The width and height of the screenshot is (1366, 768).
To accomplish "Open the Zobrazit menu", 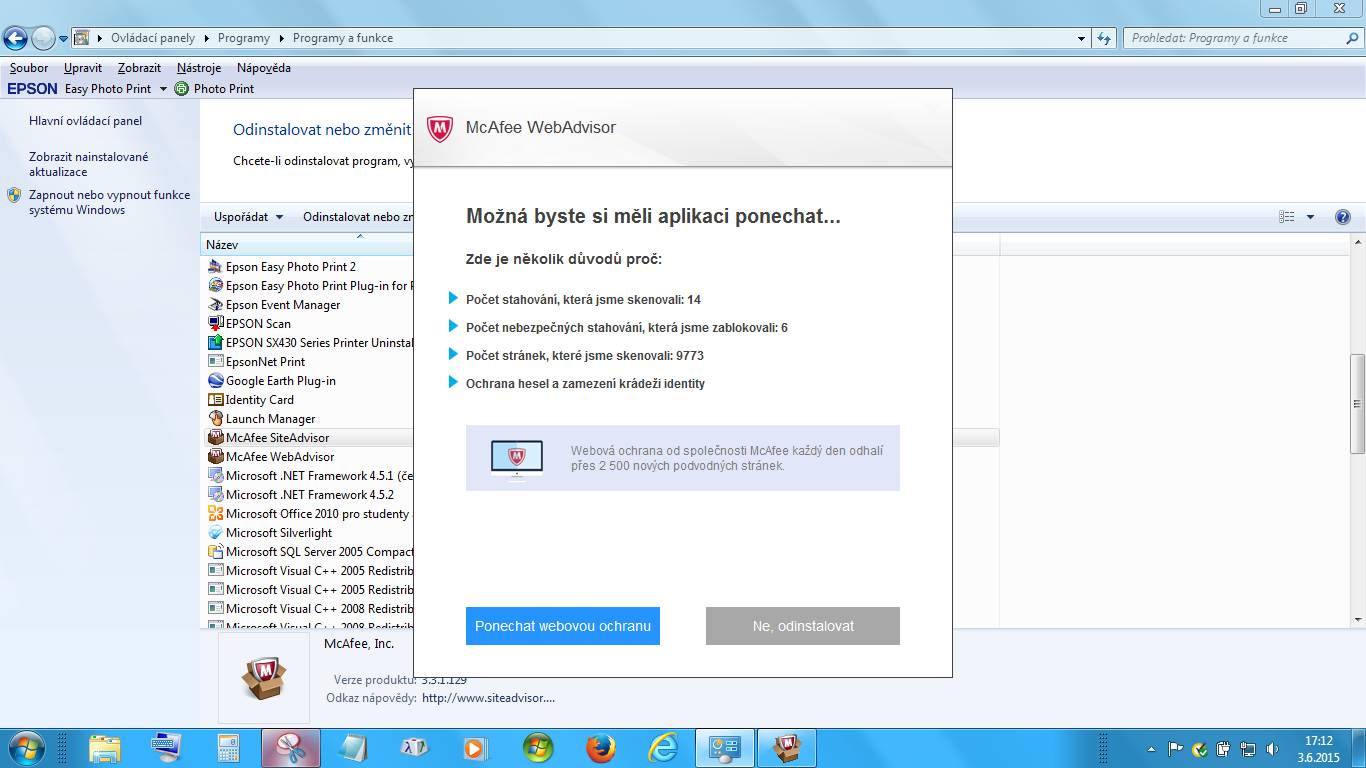I will point(139,68).
